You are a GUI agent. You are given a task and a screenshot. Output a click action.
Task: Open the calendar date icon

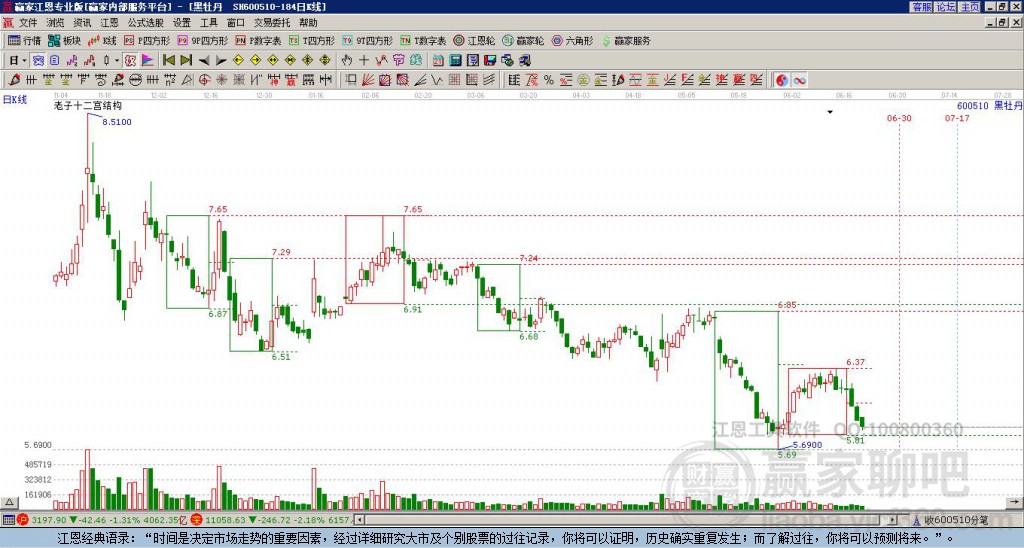coord(438,61)
